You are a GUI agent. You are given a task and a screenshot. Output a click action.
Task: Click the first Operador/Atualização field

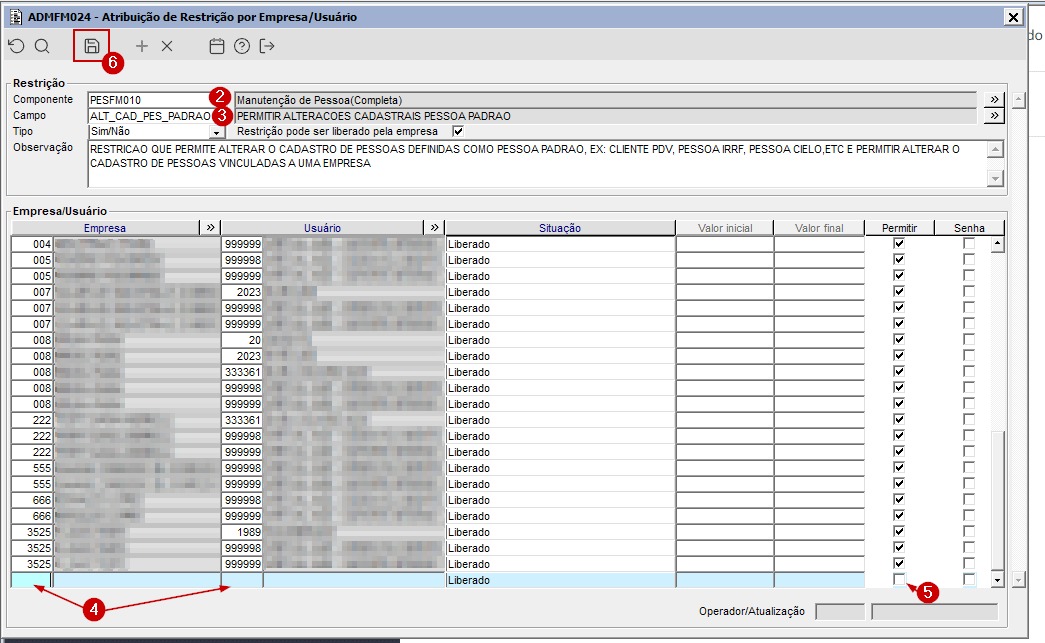(x=840, y=611)
